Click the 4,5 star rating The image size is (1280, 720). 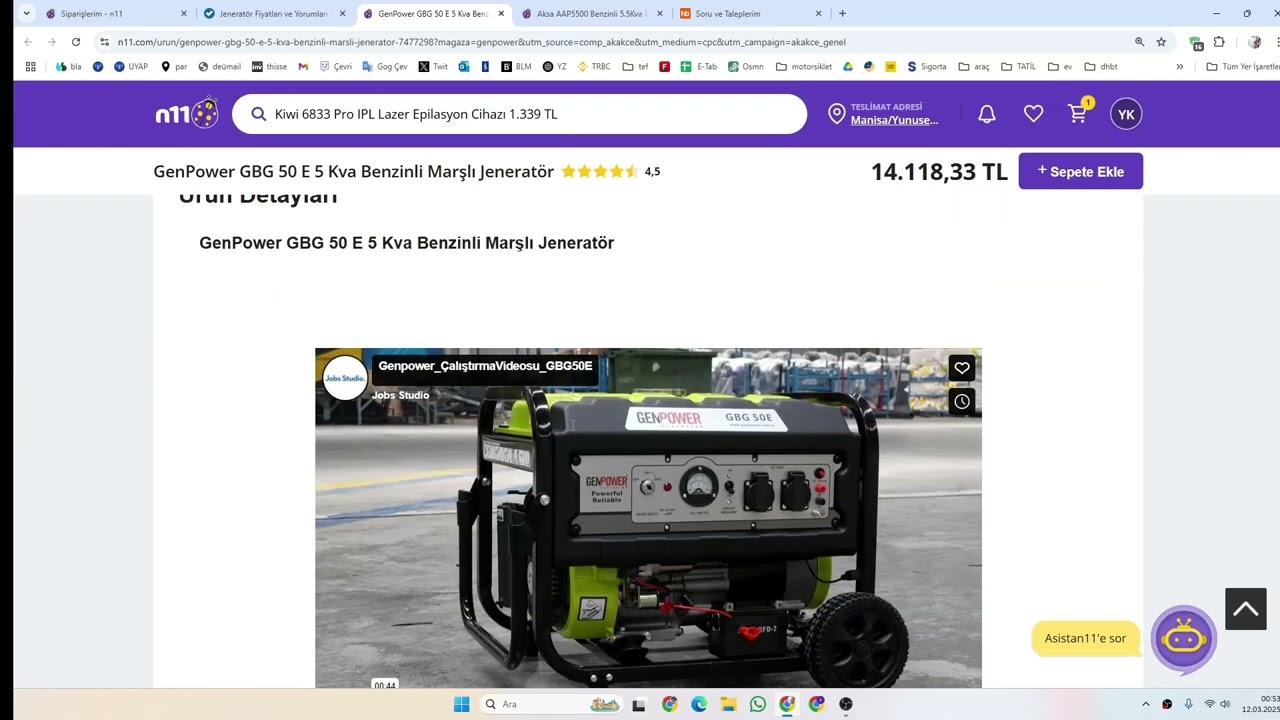[x=611, y=171]
